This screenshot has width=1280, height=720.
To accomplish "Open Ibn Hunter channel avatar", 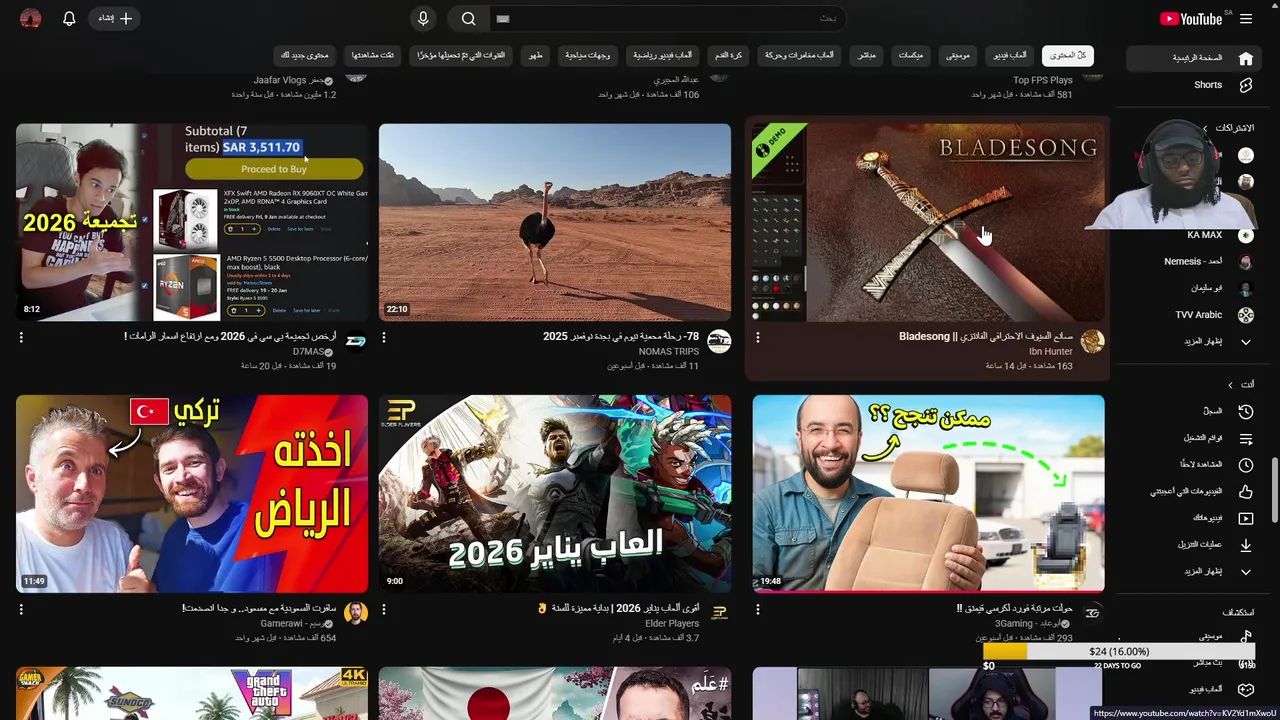I will [x=1092, y=342].
